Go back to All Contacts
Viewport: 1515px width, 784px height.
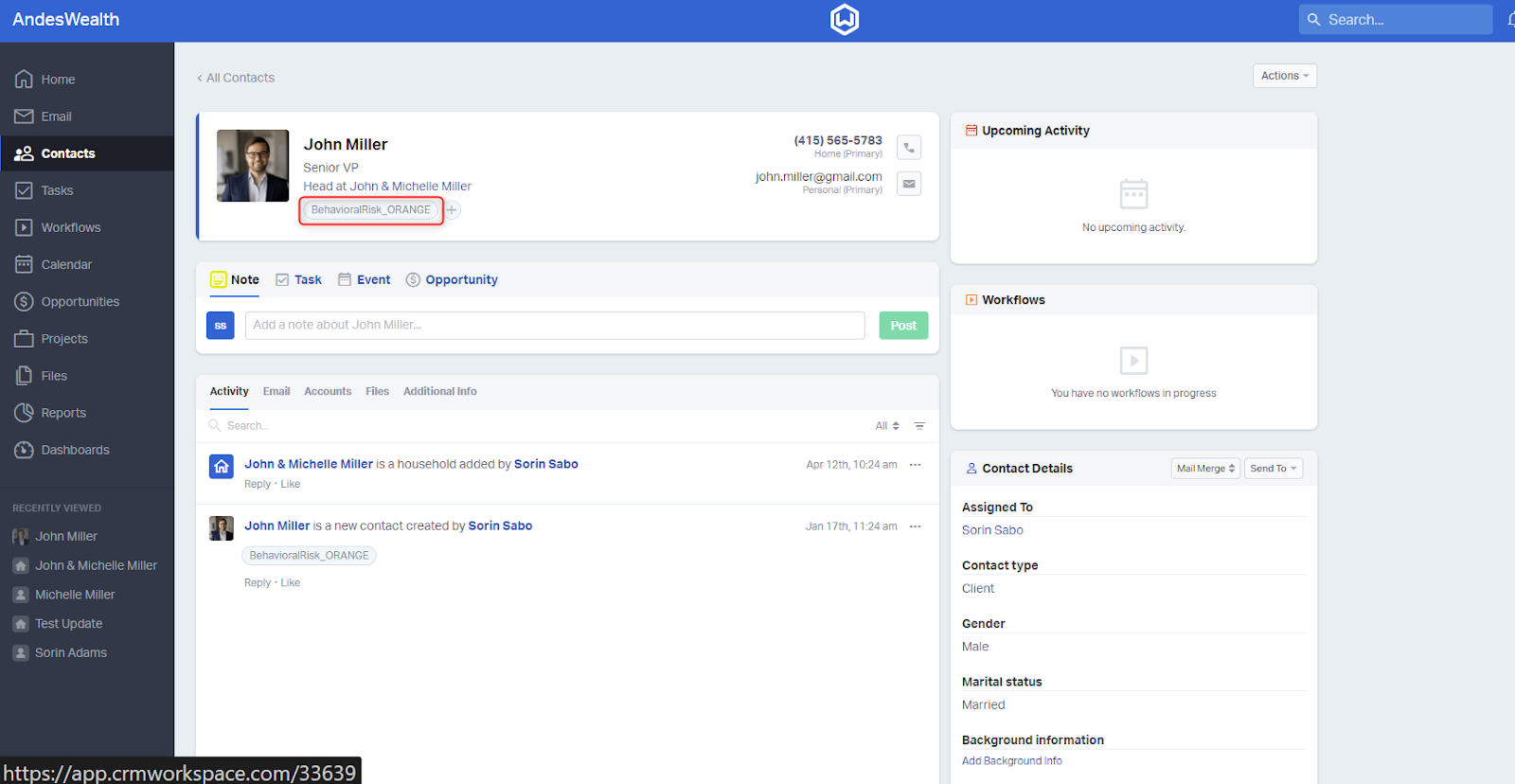(236, 78)
